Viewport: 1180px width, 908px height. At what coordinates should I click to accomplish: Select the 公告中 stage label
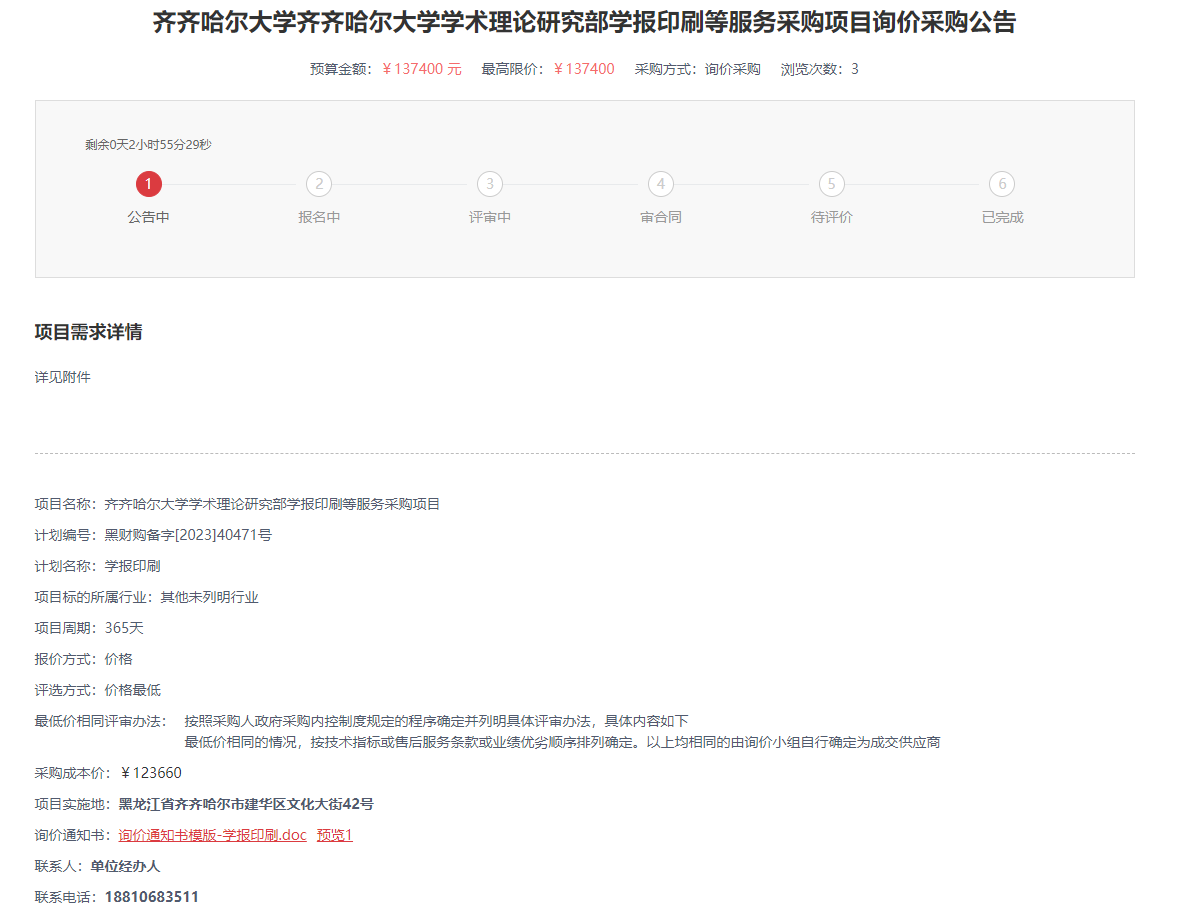click(x=148, y=217)
